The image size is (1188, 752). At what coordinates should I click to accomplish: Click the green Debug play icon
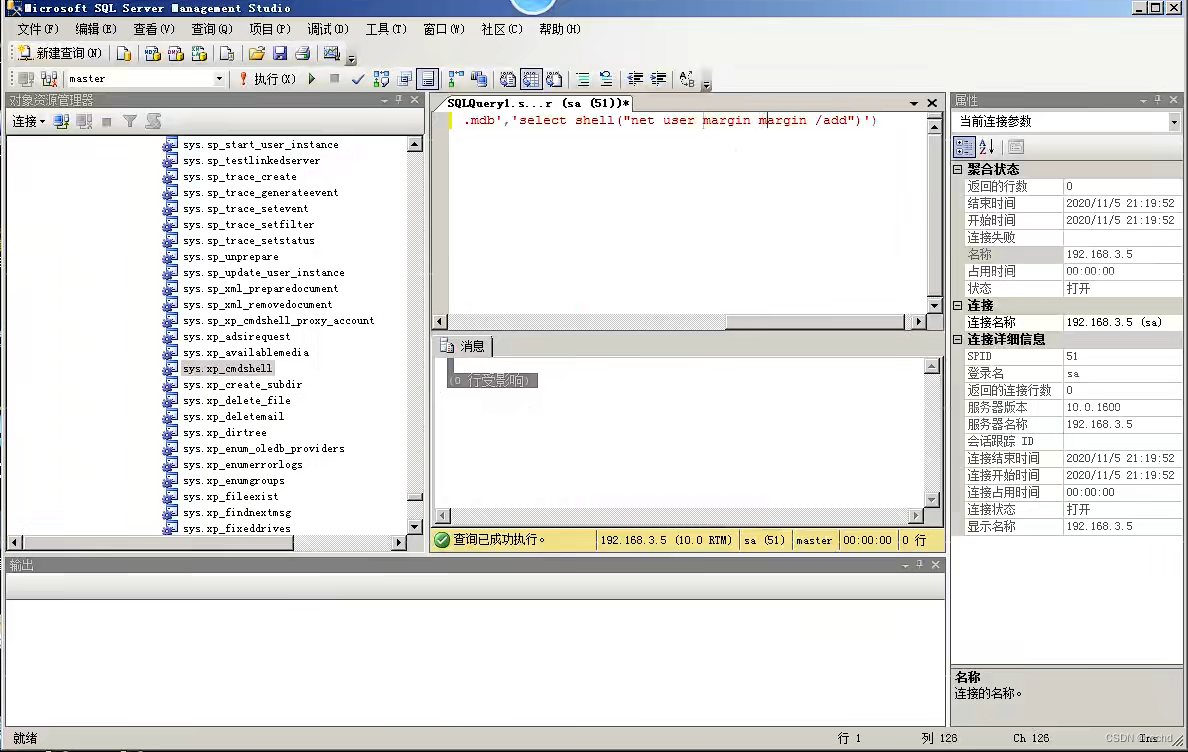311,79
